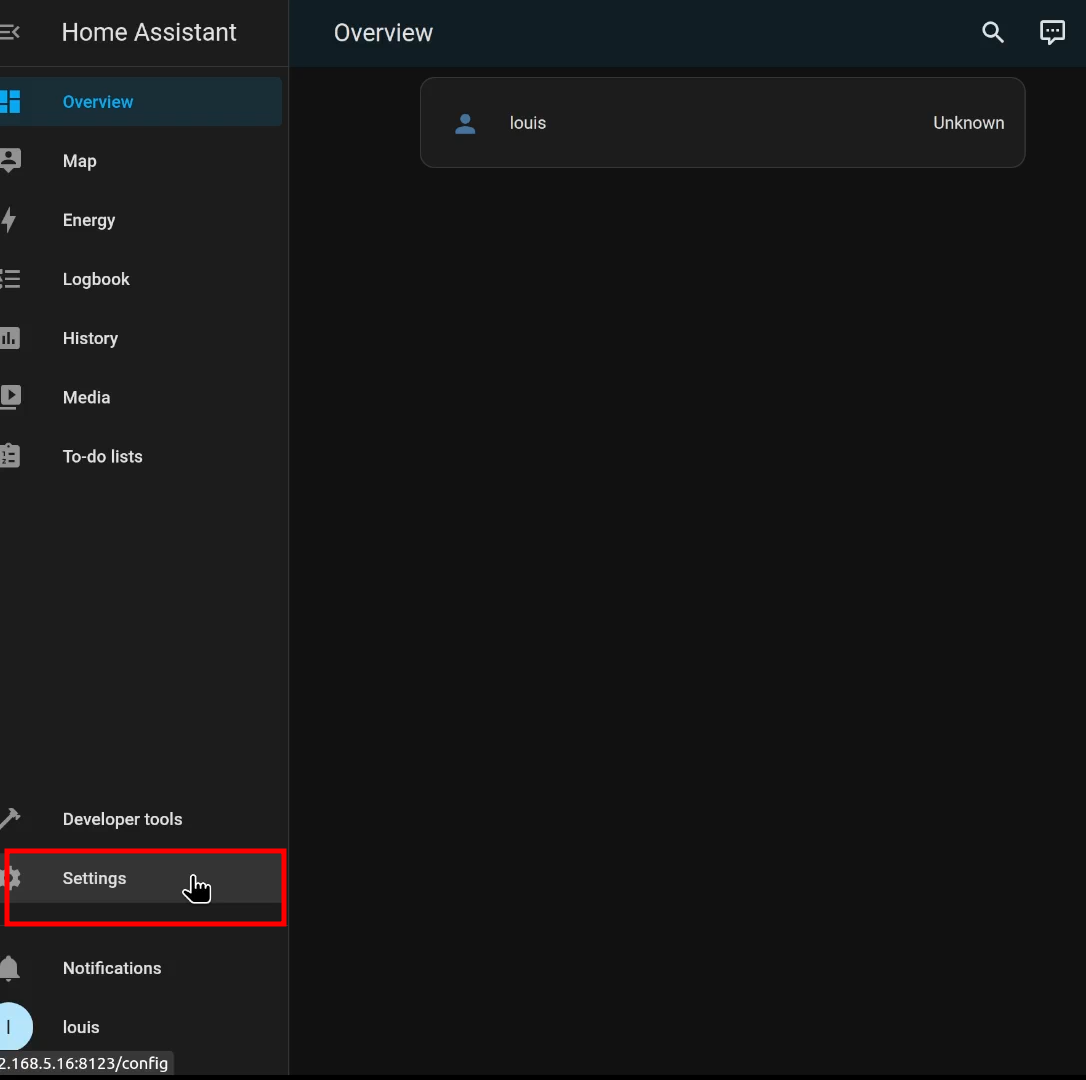Click the Logbook list icon
Screen dimensions: 1086x1080
[10, 279]
